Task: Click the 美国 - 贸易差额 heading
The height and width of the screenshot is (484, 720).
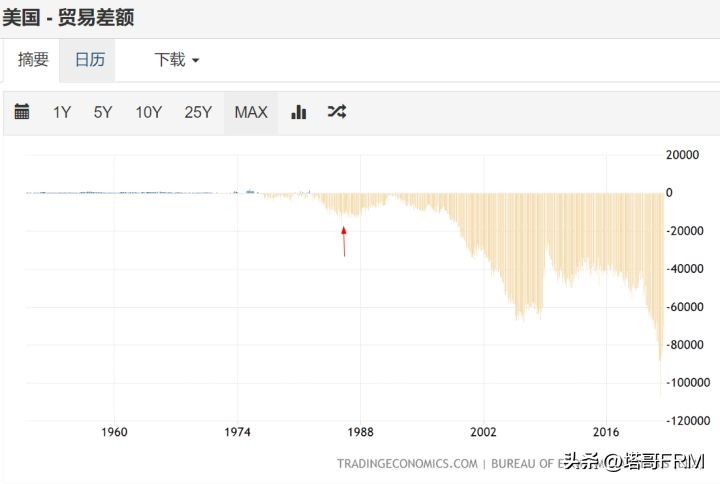Action: tap(68, 18)
